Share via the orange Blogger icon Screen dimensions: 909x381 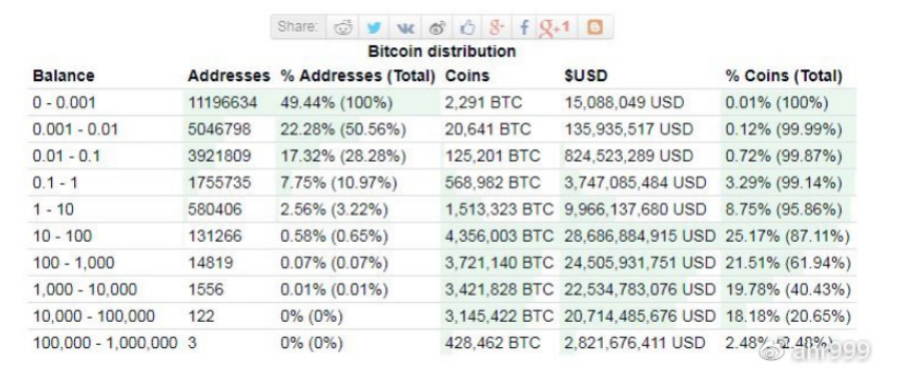[595, 27]
